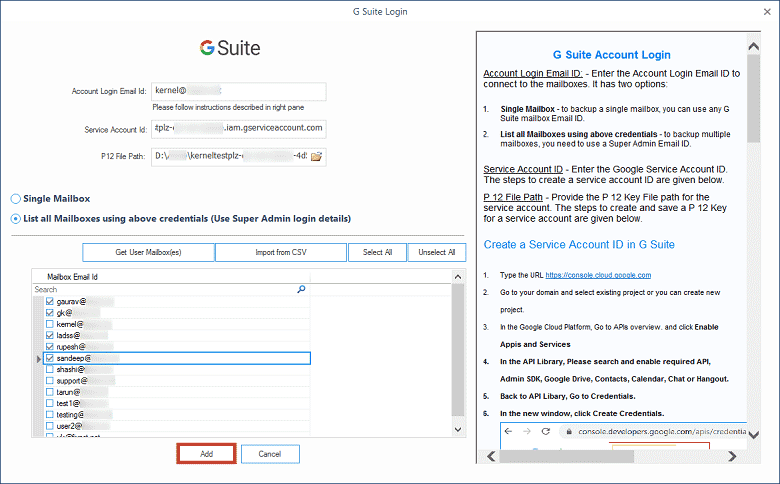Select the Single Mailbox radio option
The height and width of the screenshot is (484, 780).
tap(16, 199)
